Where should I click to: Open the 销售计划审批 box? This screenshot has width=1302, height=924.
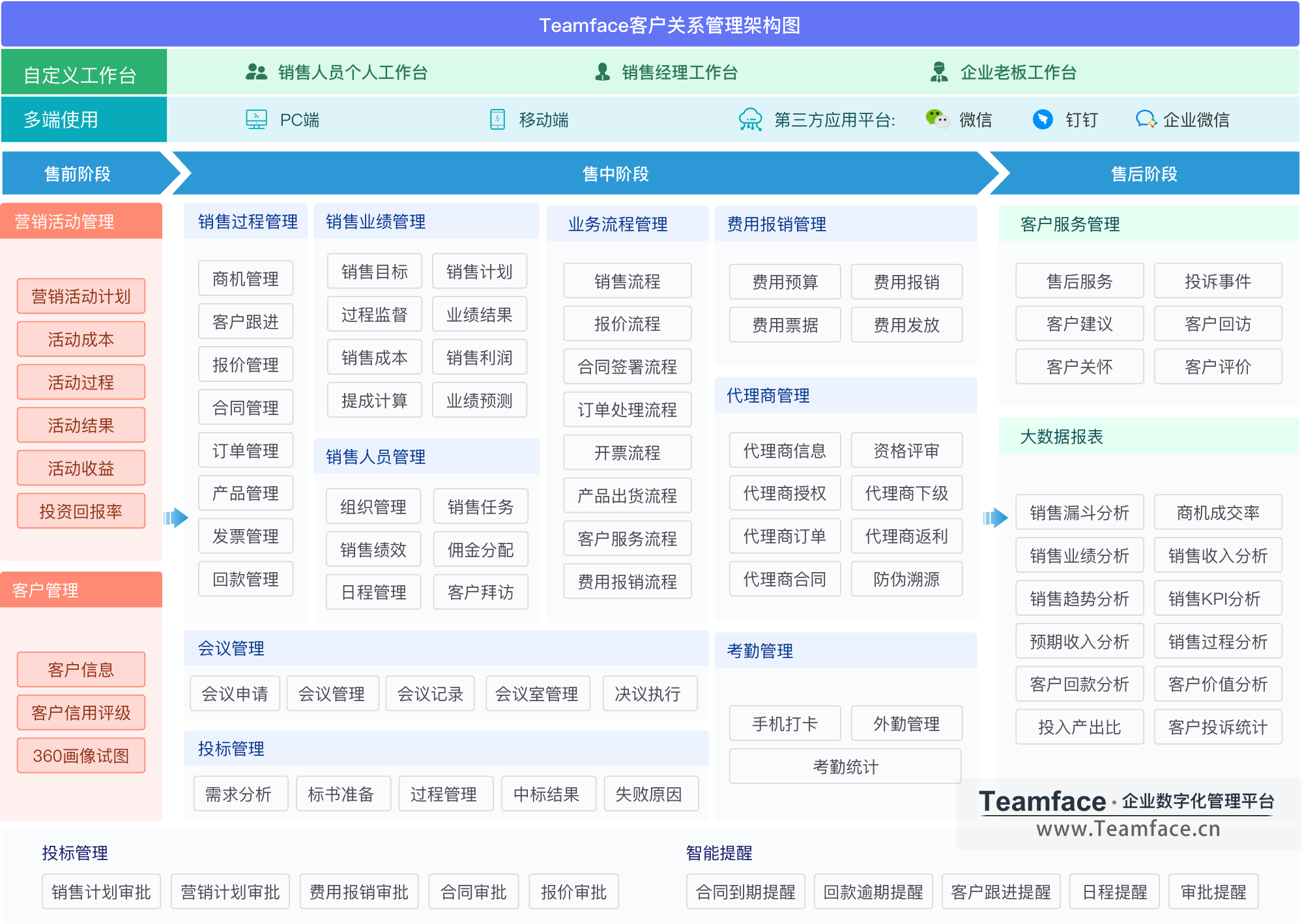tap(101, 892)
